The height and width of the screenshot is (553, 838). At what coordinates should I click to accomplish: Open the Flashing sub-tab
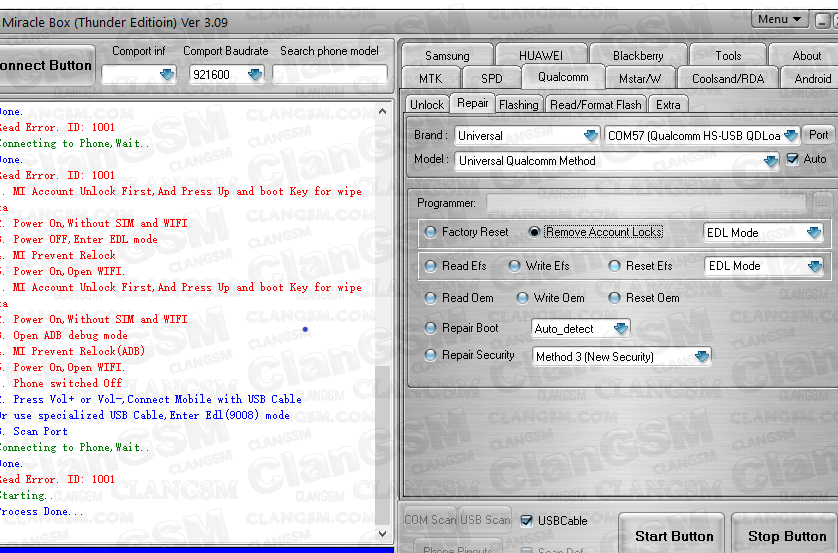pos(518,104)
